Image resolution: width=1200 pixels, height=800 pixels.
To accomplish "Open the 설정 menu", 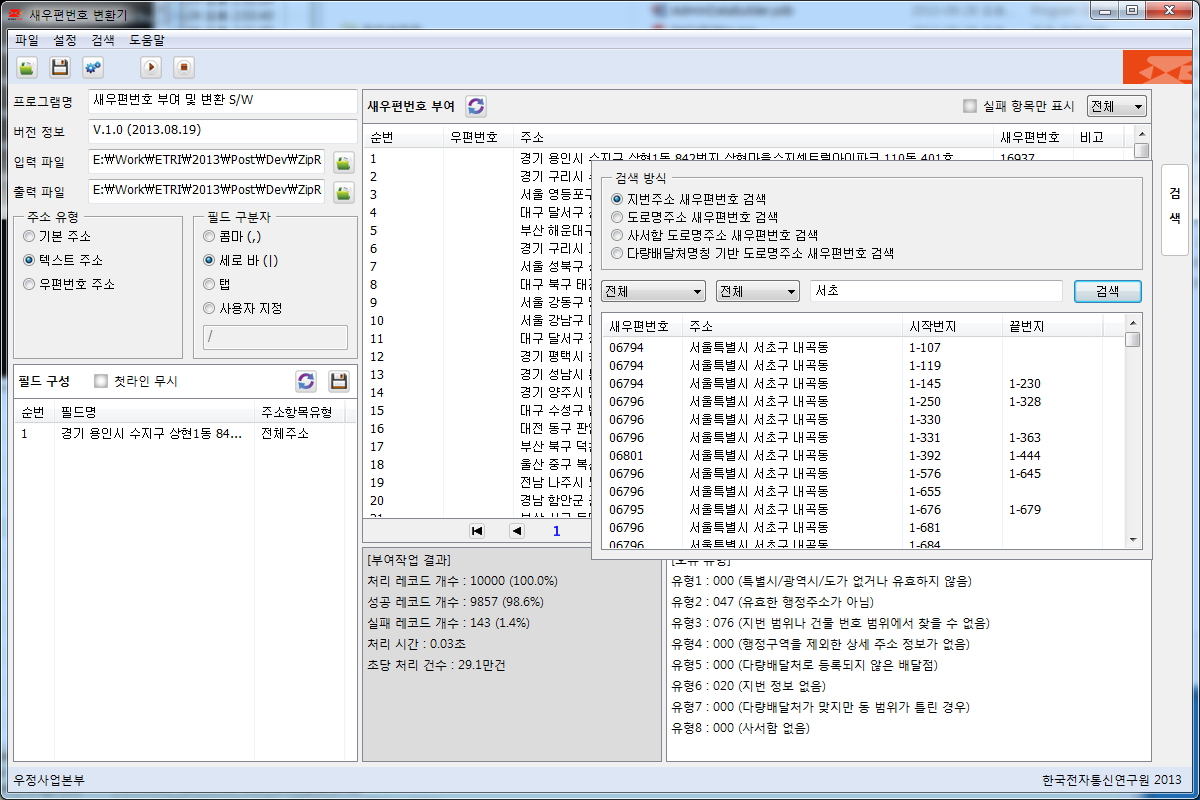I will tap(64, 40).
